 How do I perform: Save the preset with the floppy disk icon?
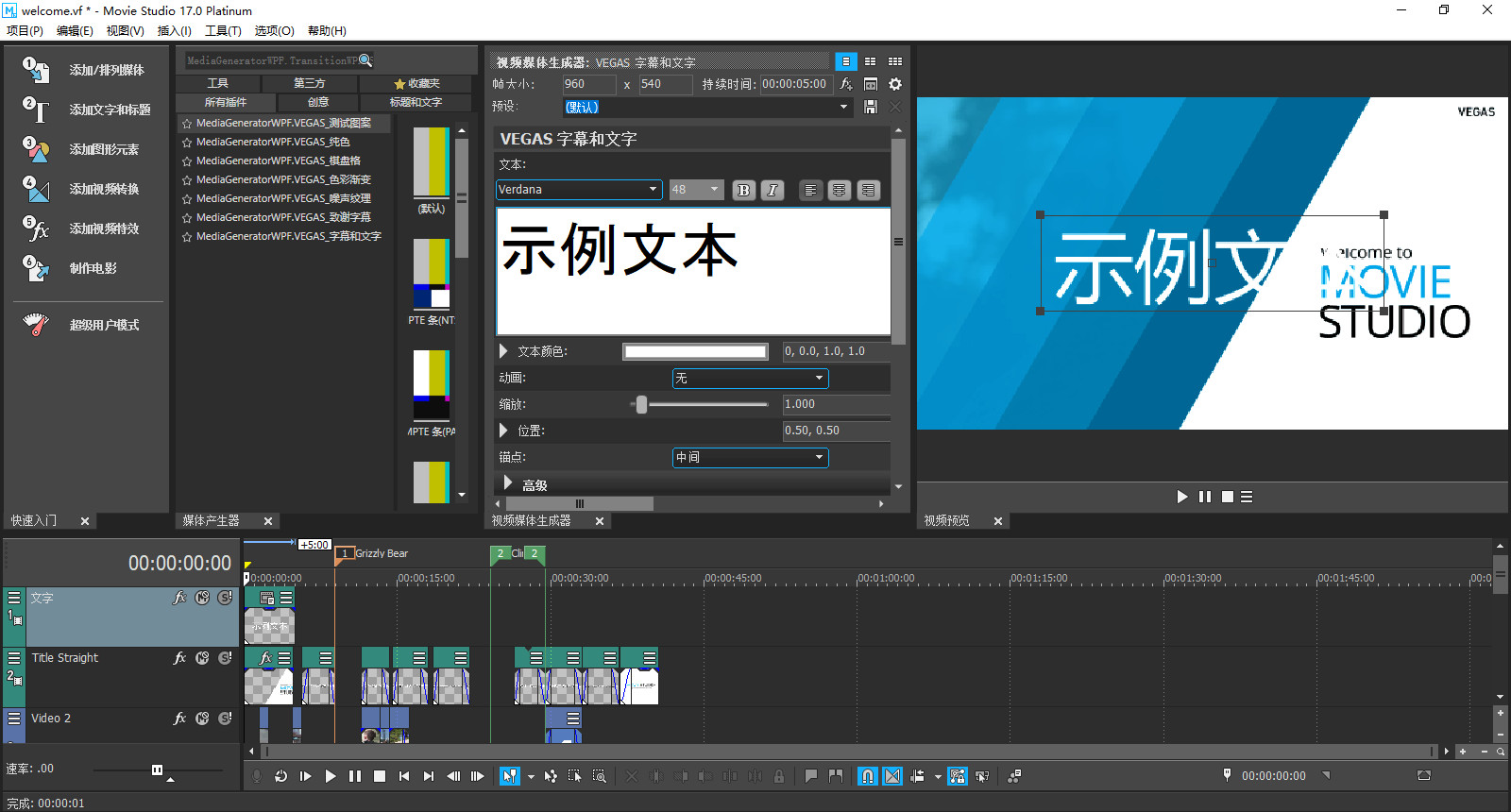pos(871,107)
